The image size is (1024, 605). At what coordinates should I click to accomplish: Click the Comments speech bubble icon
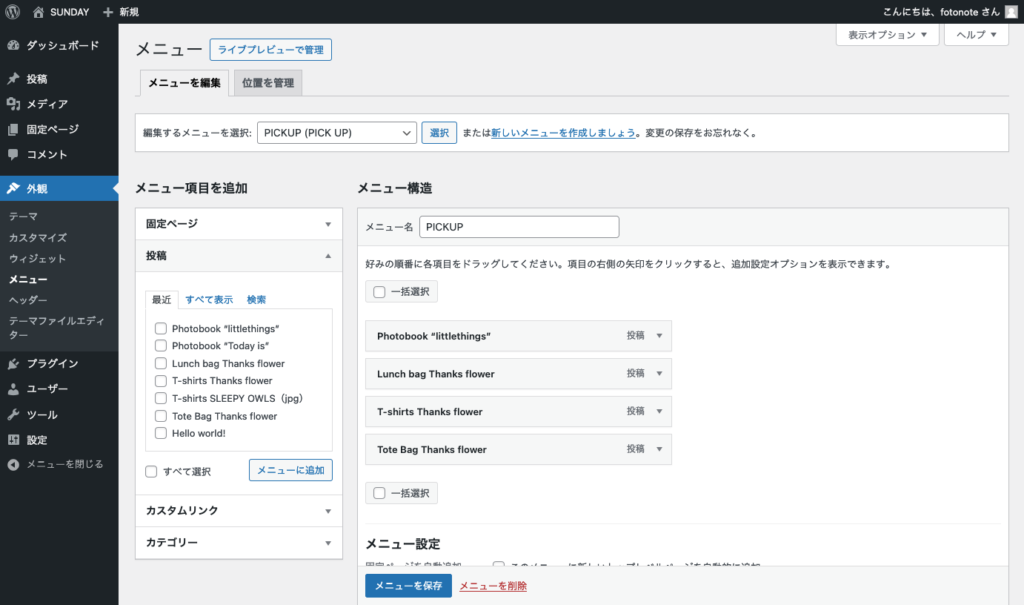coord(13,155)
